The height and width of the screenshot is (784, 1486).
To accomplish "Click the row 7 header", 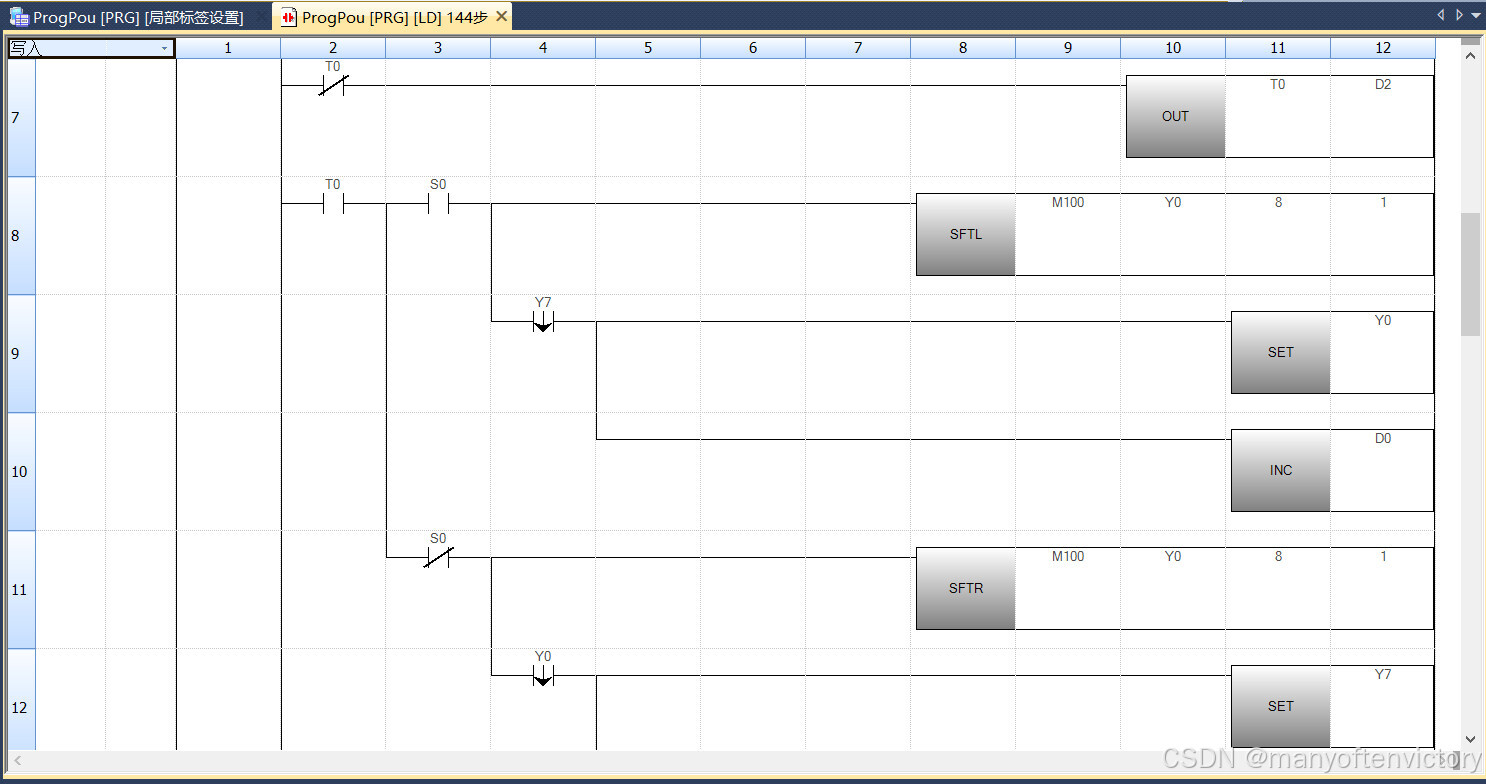I will 21,118.
